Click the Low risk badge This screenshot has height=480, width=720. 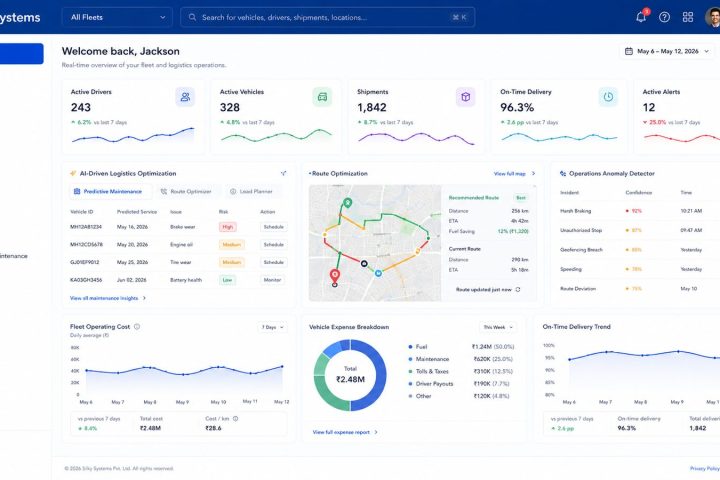[x=227, y=280]
